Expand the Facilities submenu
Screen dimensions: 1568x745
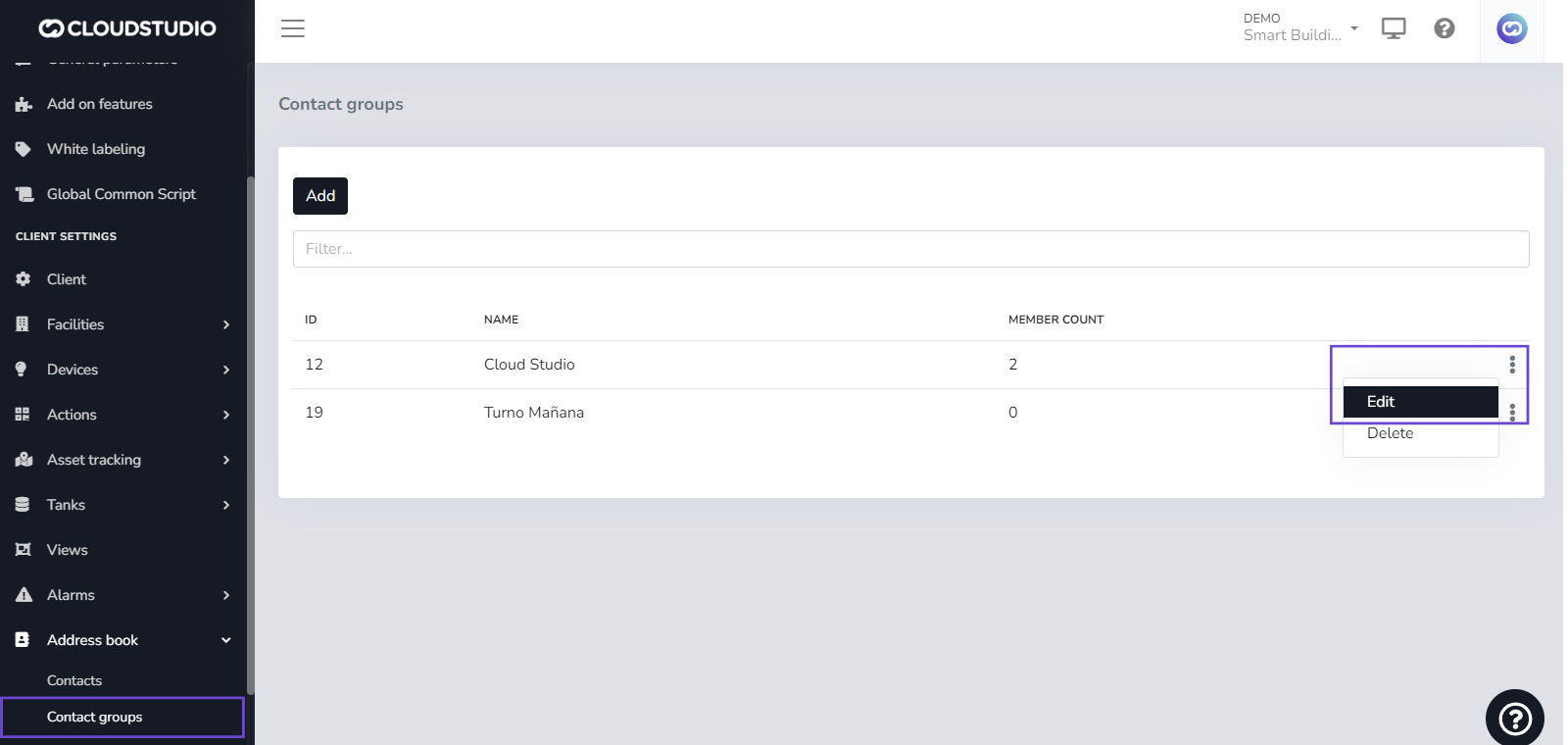[122, 324]
